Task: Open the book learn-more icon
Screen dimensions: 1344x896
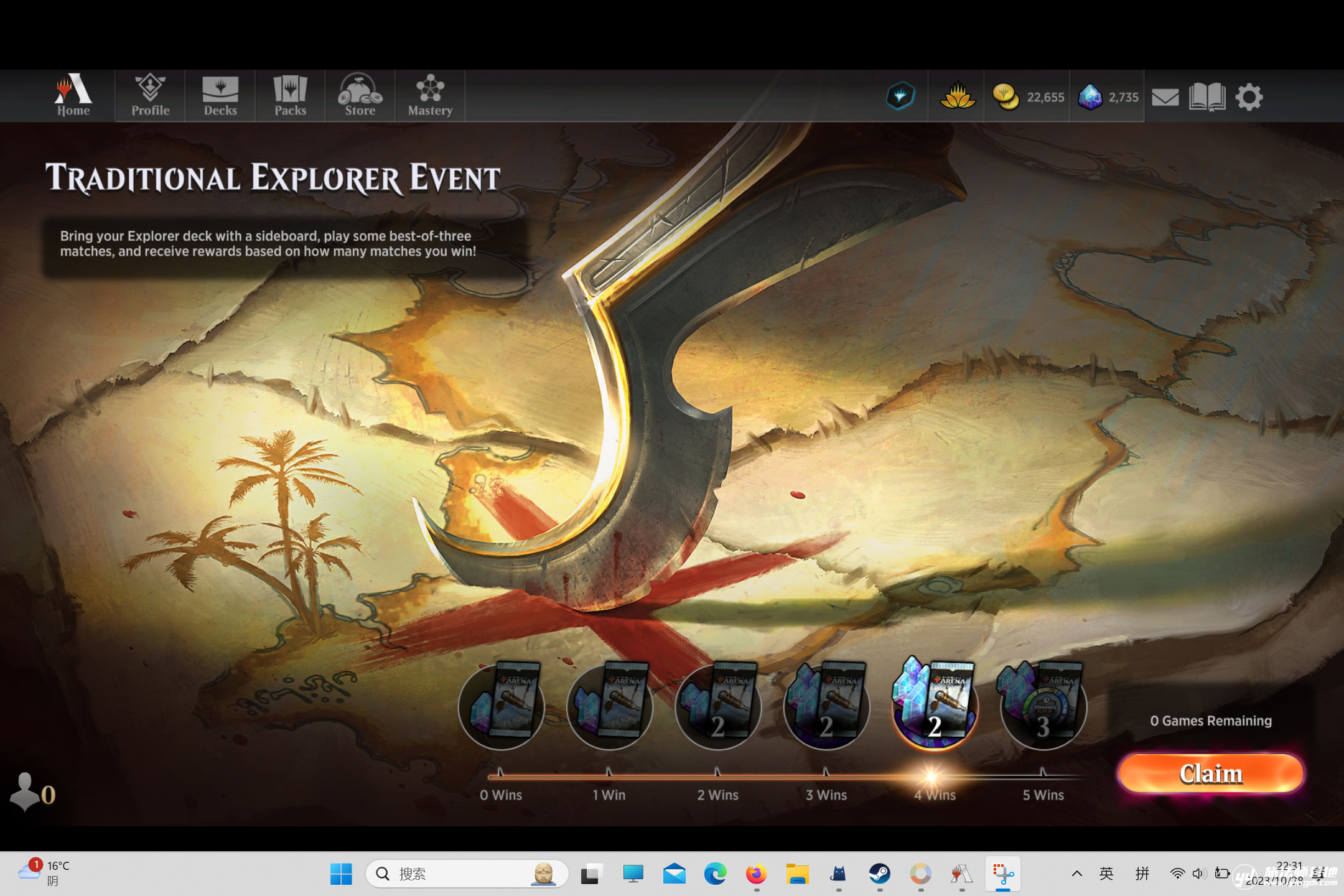Action: (x=1206, y=97)
